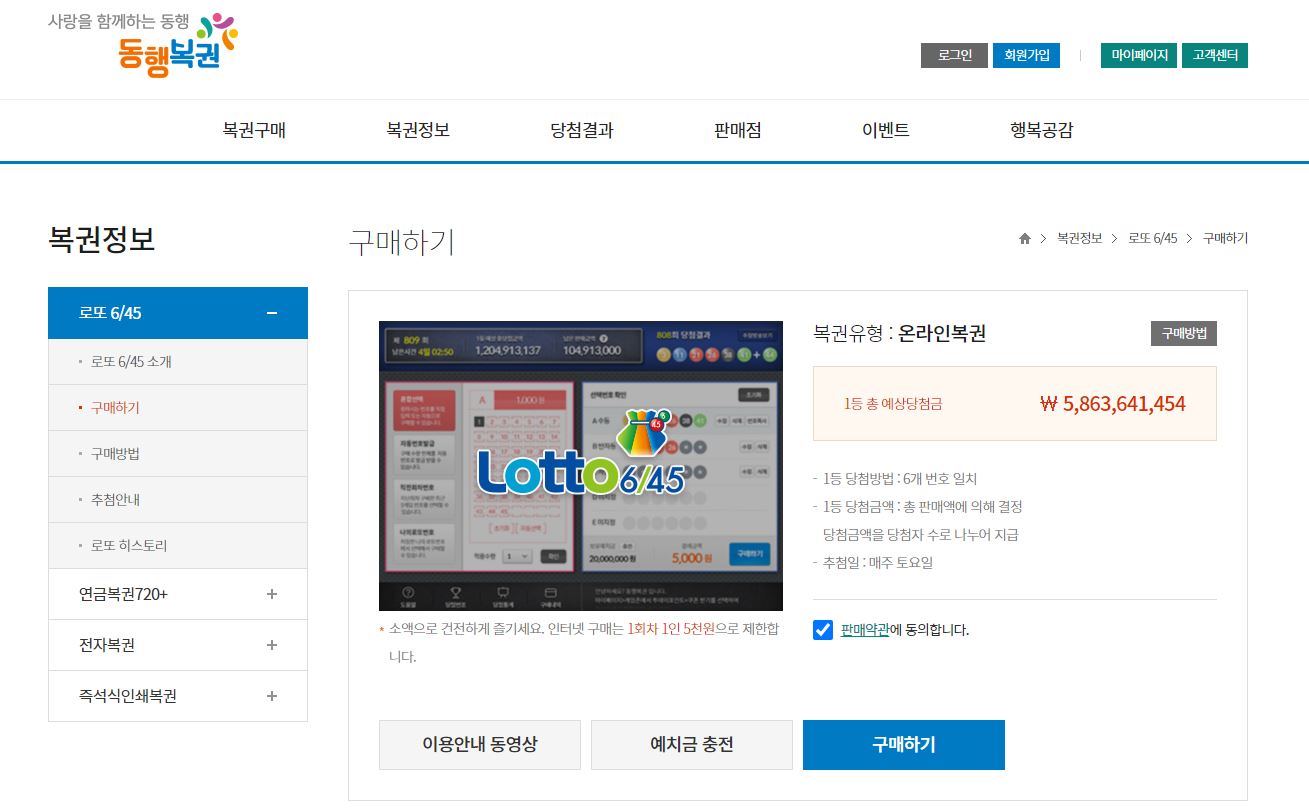This screenshot has height=809, width=1309.
Task: Click 구매하기 in the breadcrumb trail
Action: 1225,238
